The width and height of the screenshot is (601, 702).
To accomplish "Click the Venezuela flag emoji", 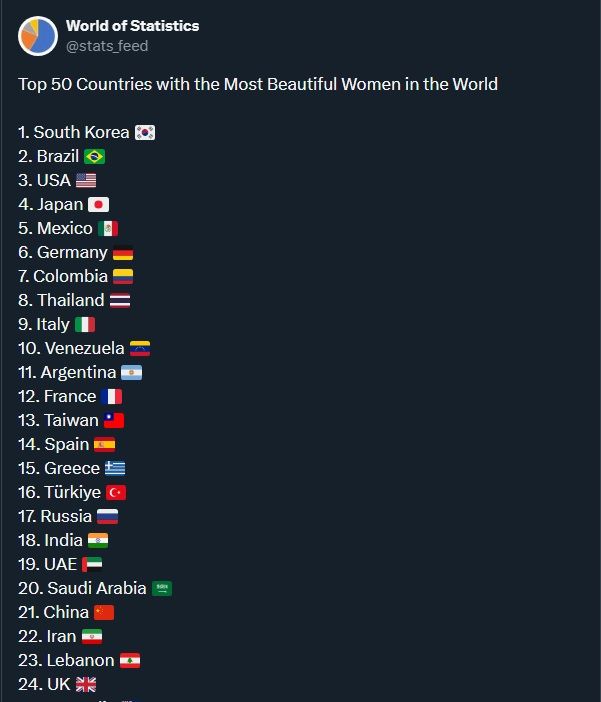I will pos(140,348).
